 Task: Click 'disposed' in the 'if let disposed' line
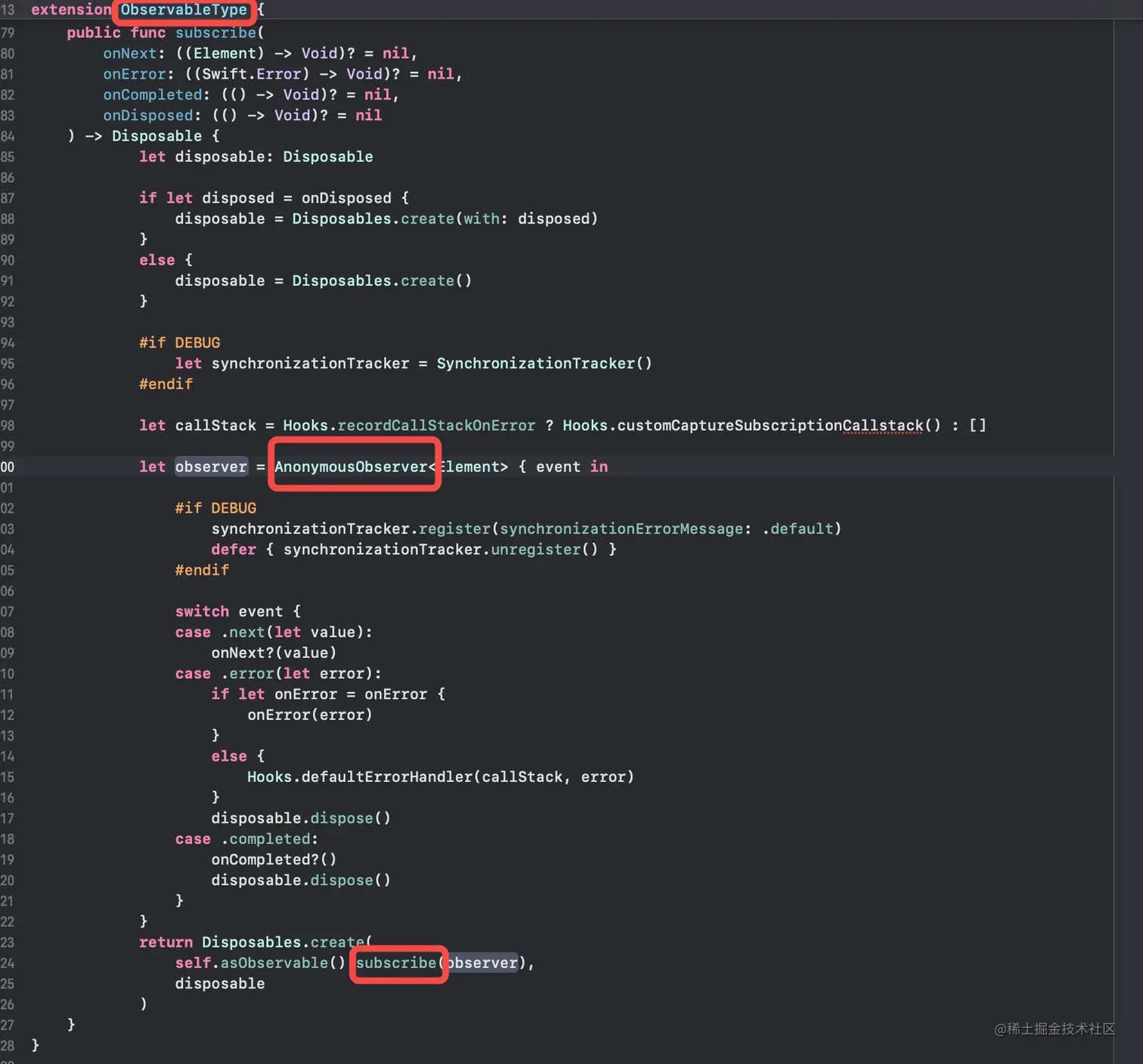point(238,198)
